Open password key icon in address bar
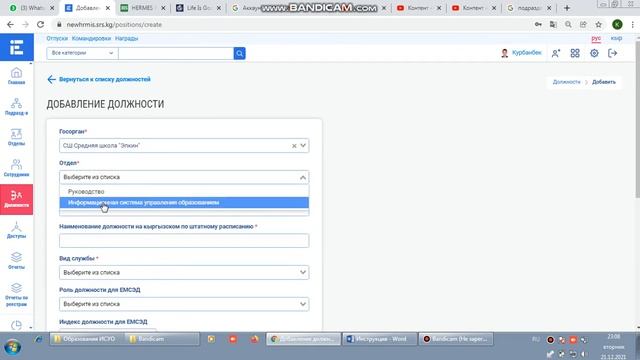The width and height of the screenshot is (640, 360). coord(538,24)
